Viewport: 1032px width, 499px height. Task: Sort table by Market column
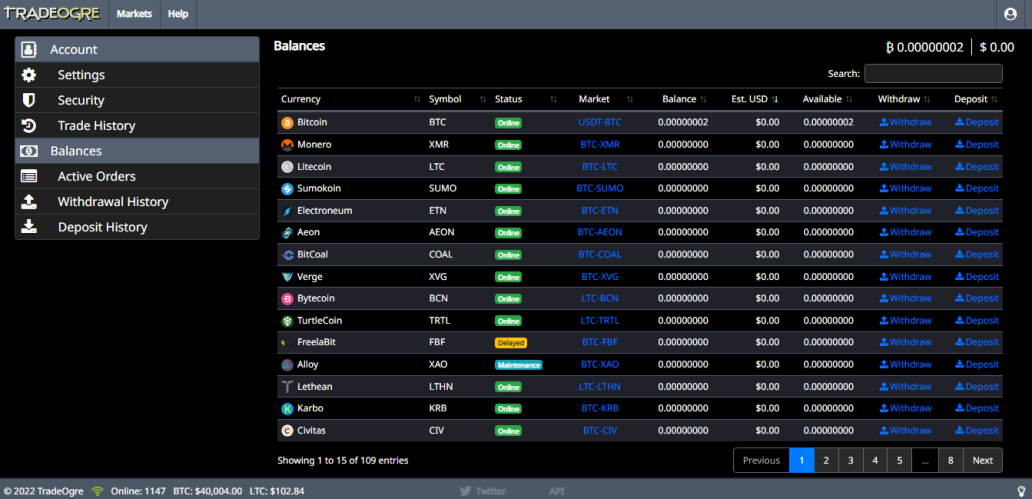pos(599,99)
